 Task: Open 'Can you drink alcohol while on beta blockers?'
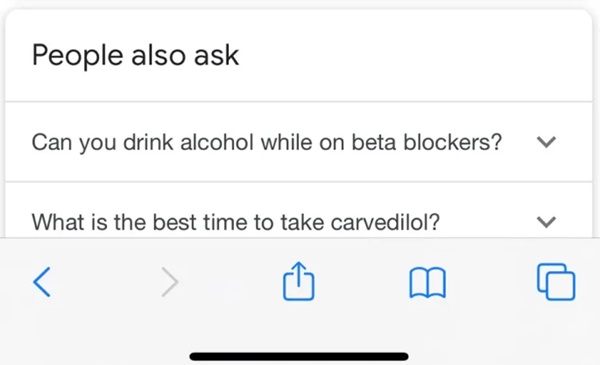[x=298, y=142]
